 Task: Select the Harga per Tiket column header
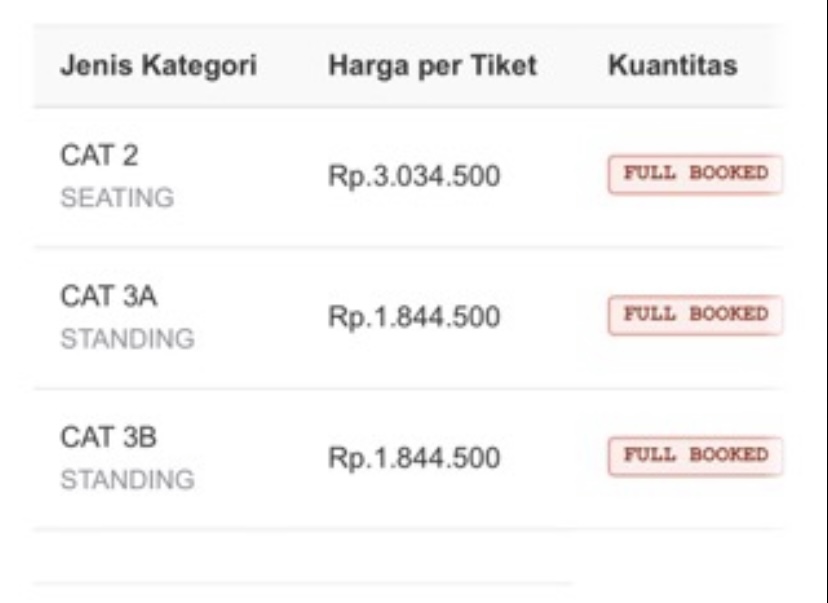pyautogui.click(x=432, y=67)
